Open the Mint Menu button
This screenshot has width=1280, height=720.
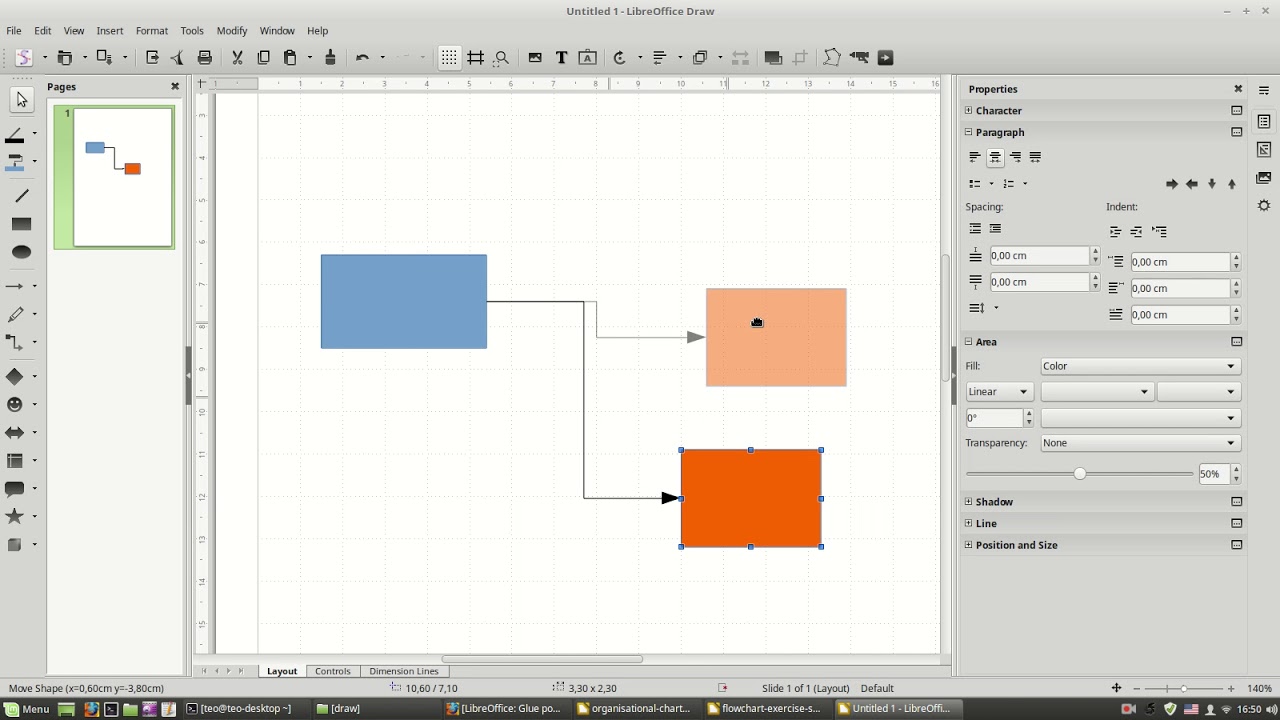tap(27, 709)
